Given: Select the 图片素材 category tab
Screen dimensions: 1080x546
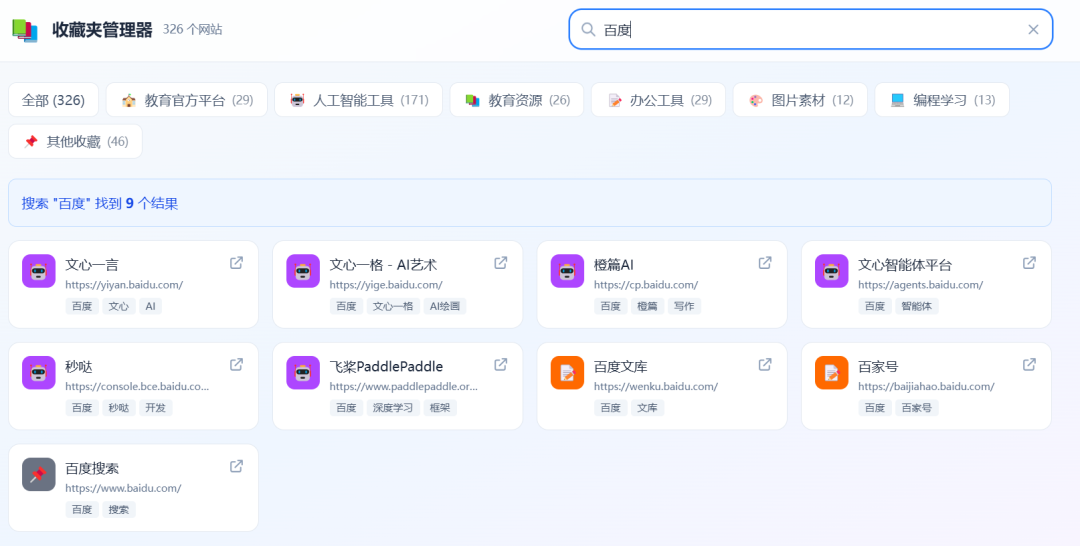Looking at the screenshot, I should (x=800, y=101).
